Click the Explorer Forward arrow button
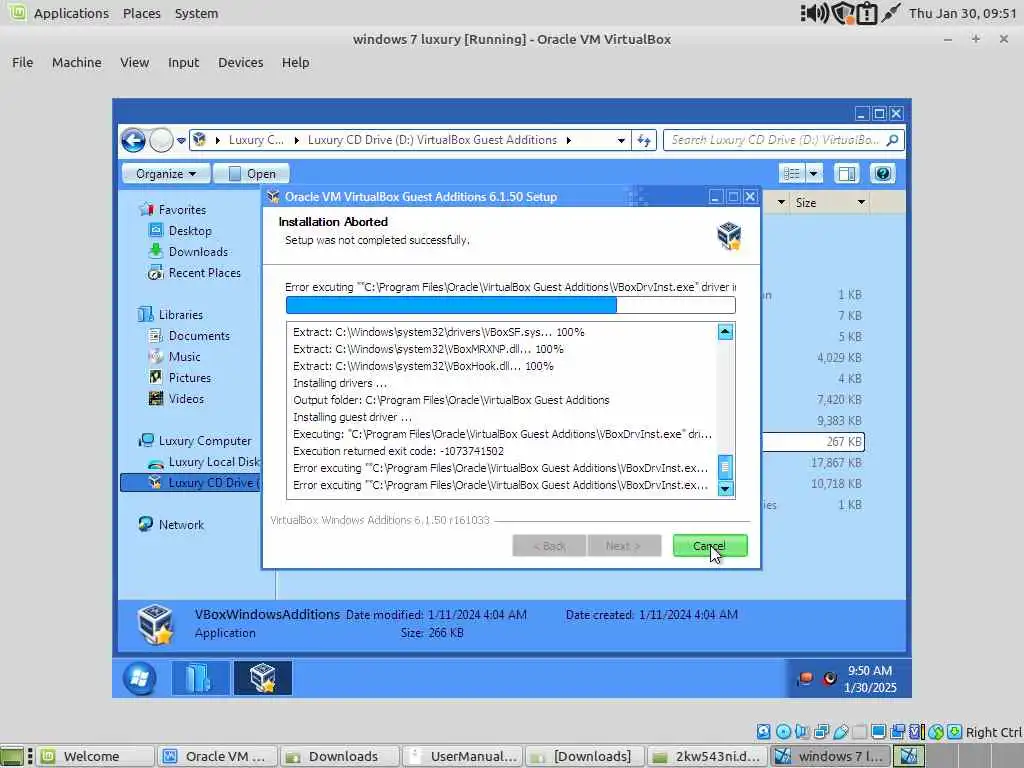The image size is (1024, 768). (161, 140)
